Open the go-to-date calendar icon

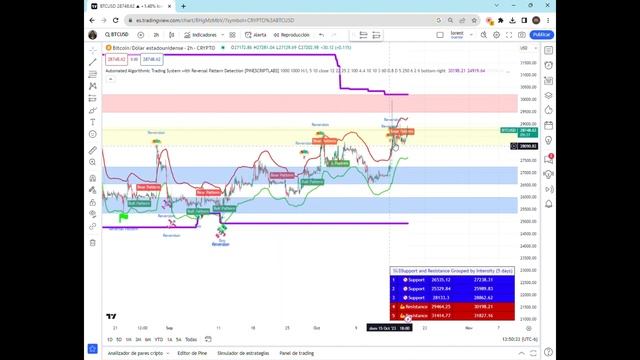[x=208, y=339]
